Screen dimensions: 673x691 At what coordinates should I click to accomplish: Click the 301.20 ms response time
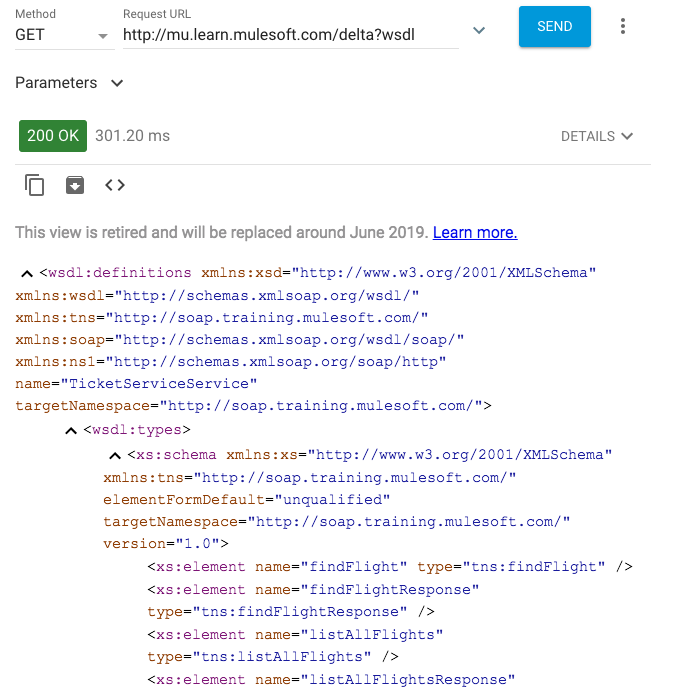pyautogui.click(x=132, y=136)
